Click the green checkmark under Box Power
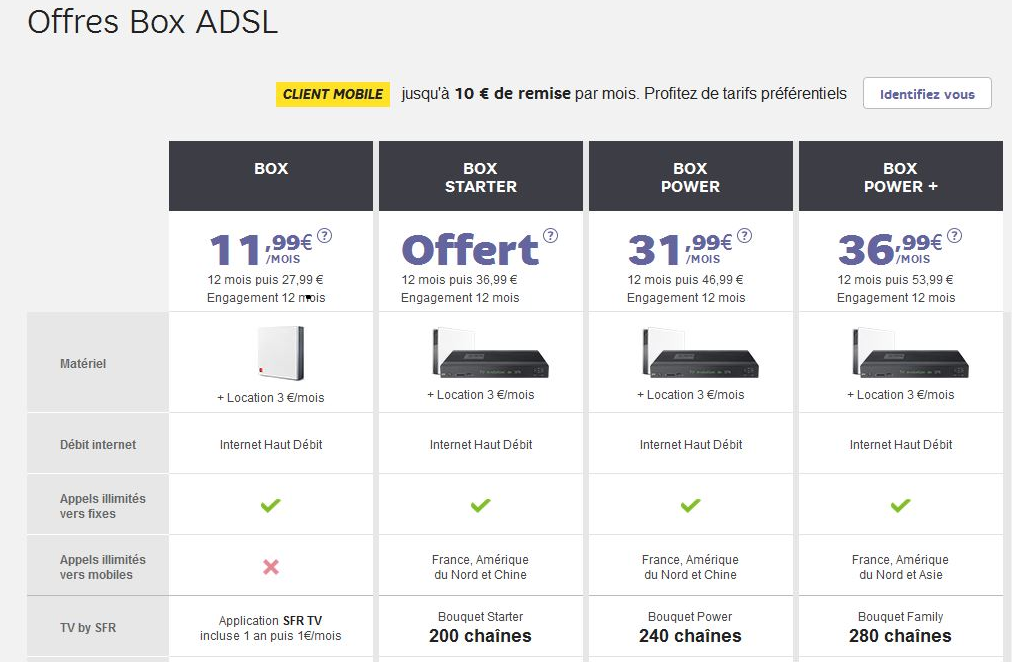The image size is (1012, 662). click(x=691, y=506)
